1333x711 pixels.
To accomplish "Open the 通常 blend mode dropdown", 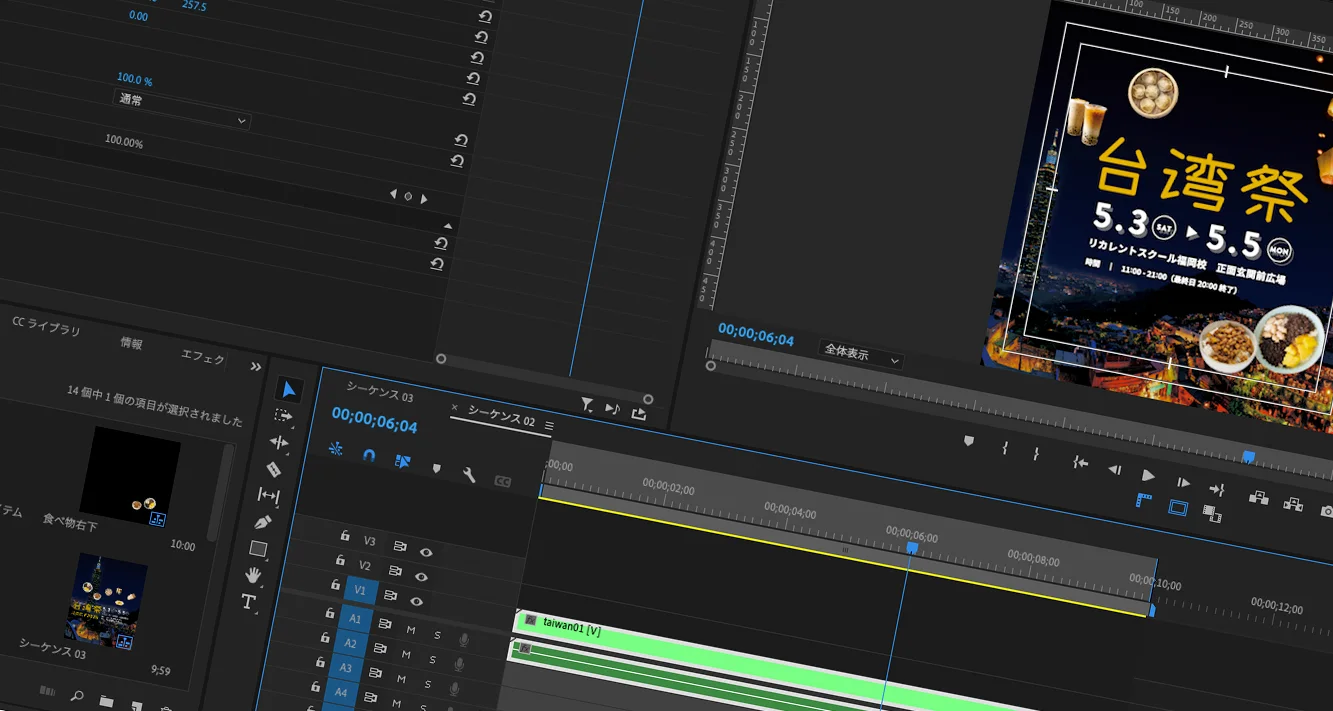I will tap(180, 109).
